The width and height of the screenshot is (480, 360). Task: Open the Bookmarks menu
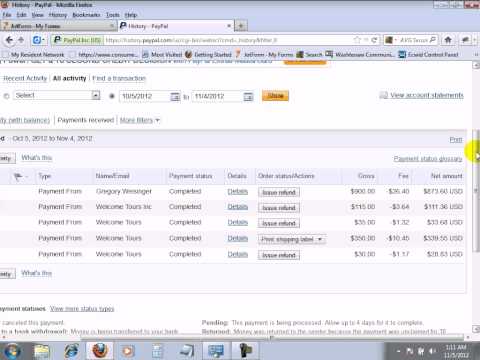pos(86,15)
